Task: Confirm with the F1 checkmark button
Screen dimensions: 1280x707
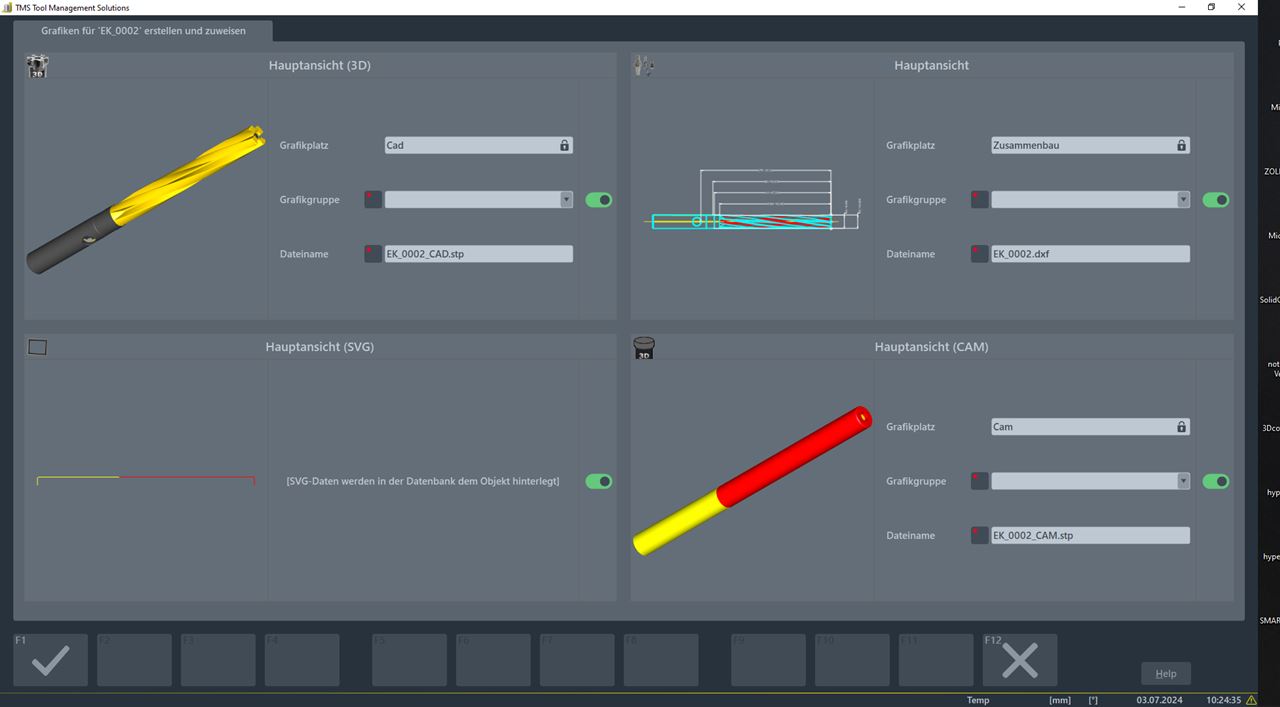Action: tap(49, 659)
